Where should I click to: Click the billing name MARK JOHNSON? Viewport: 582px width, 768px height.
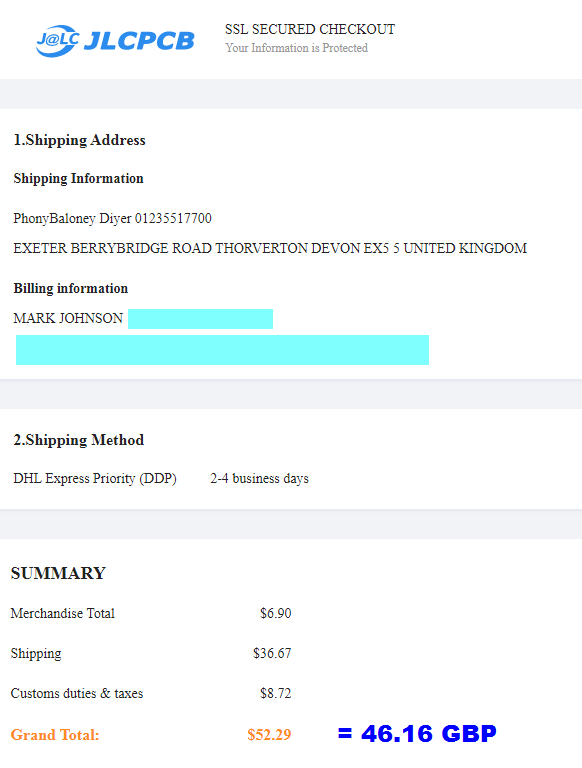[x=68, y=318]
